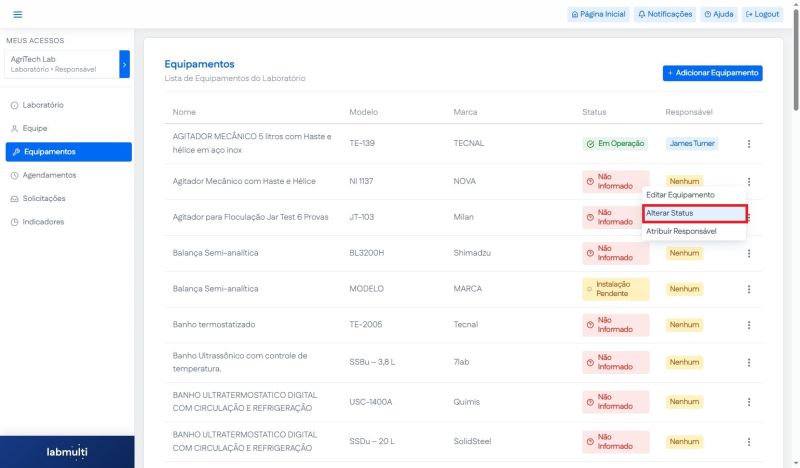Image resolution: width=800 pixels, height=468 pixels.
Task: Open the three-dot menu for Banho termostatizado
Action: click(748, 325)
